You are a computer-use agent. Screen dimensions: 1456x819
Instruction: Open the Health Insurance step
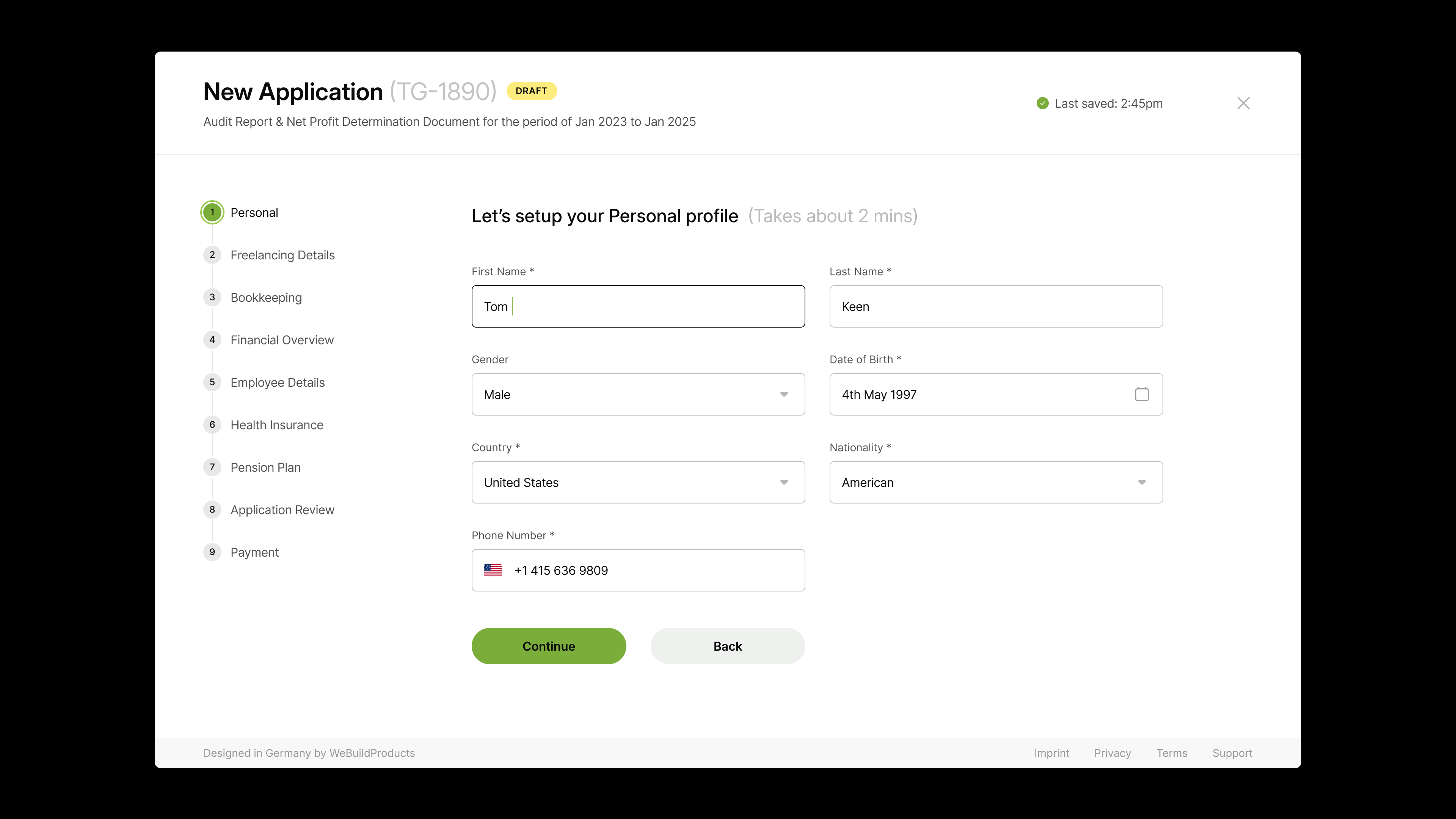coord(277,425)
